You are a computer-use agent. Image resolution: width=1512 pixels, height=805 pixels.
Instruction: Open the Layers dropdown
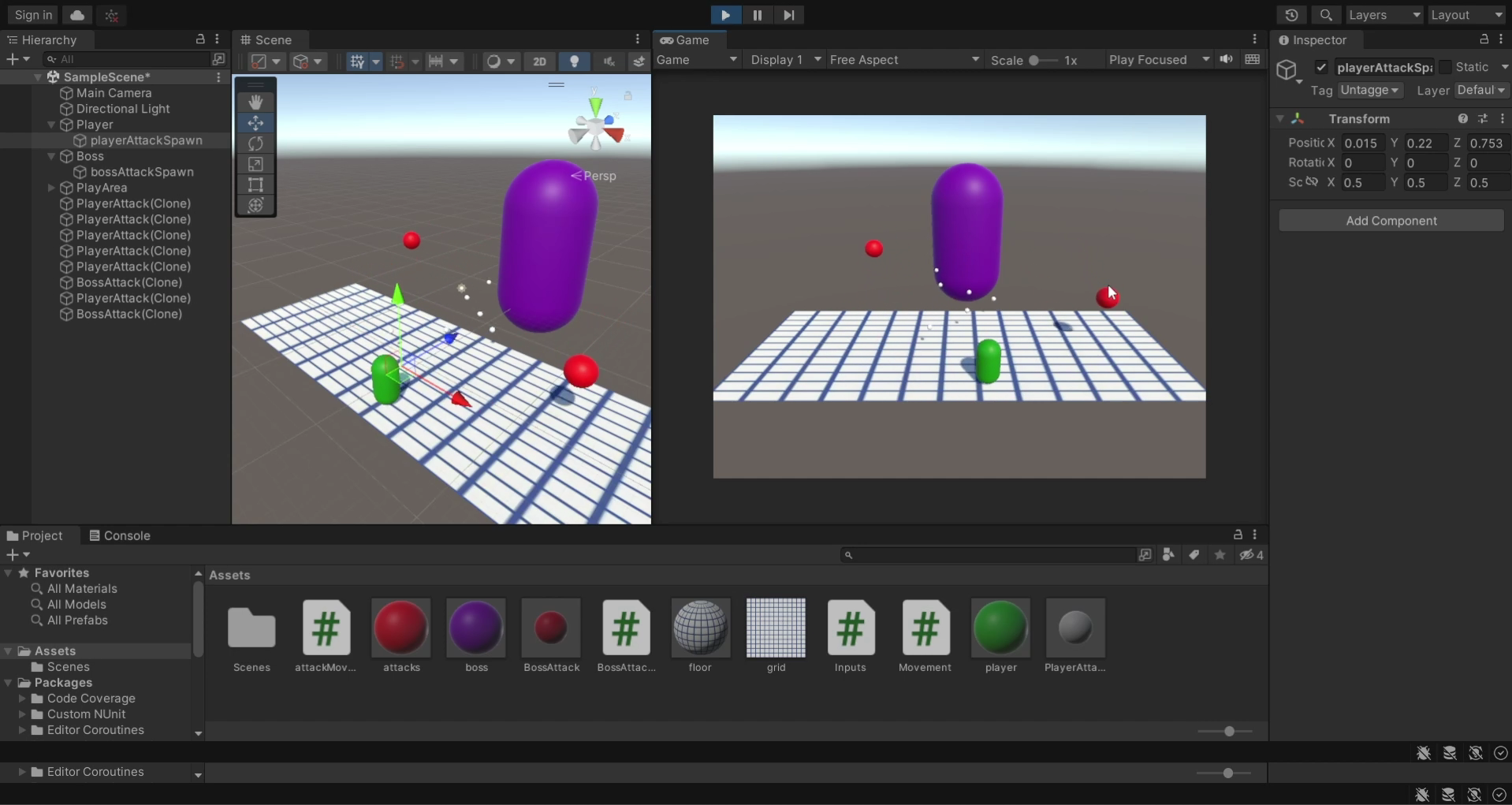[x=1383, y=15]
